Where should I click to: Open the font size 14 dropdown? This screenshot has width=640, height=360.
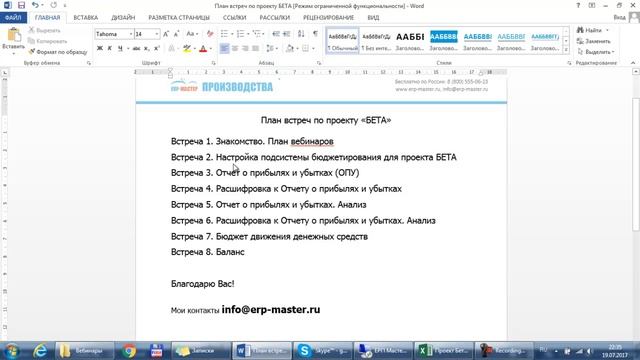tap(157, 34)
